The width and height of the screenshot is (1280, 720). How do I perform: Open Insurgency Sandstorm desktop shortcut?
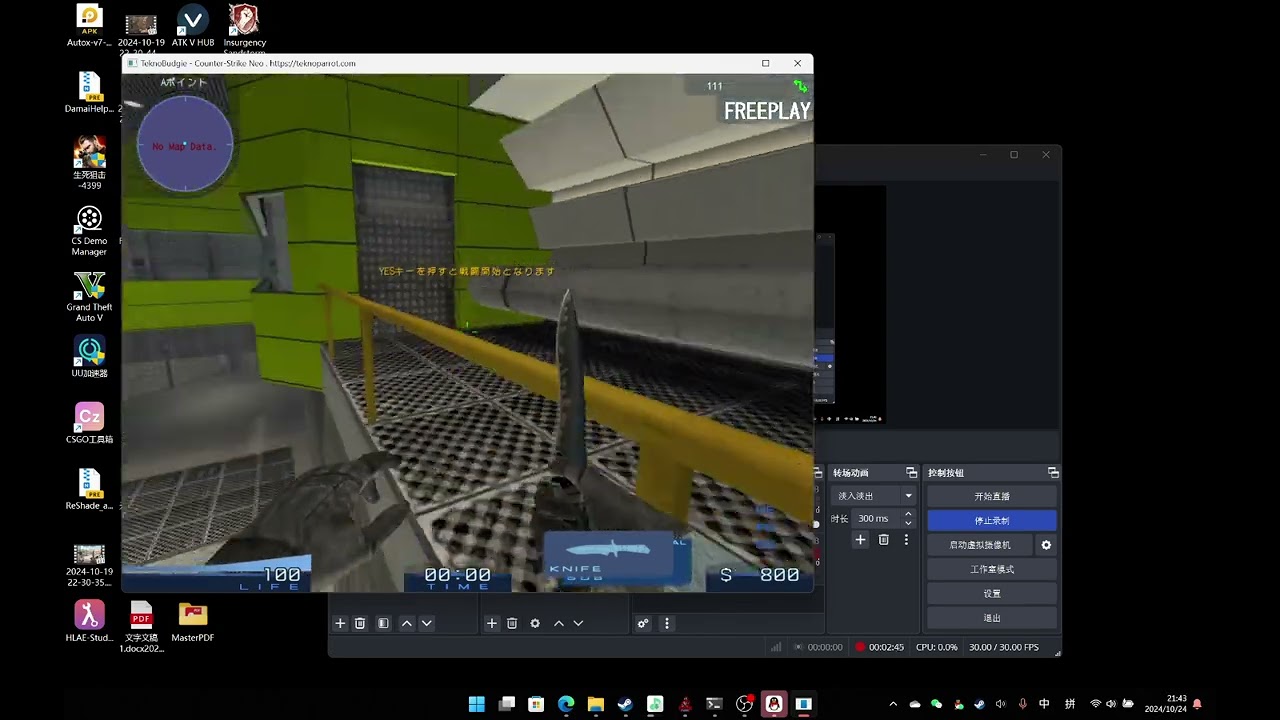244,28
